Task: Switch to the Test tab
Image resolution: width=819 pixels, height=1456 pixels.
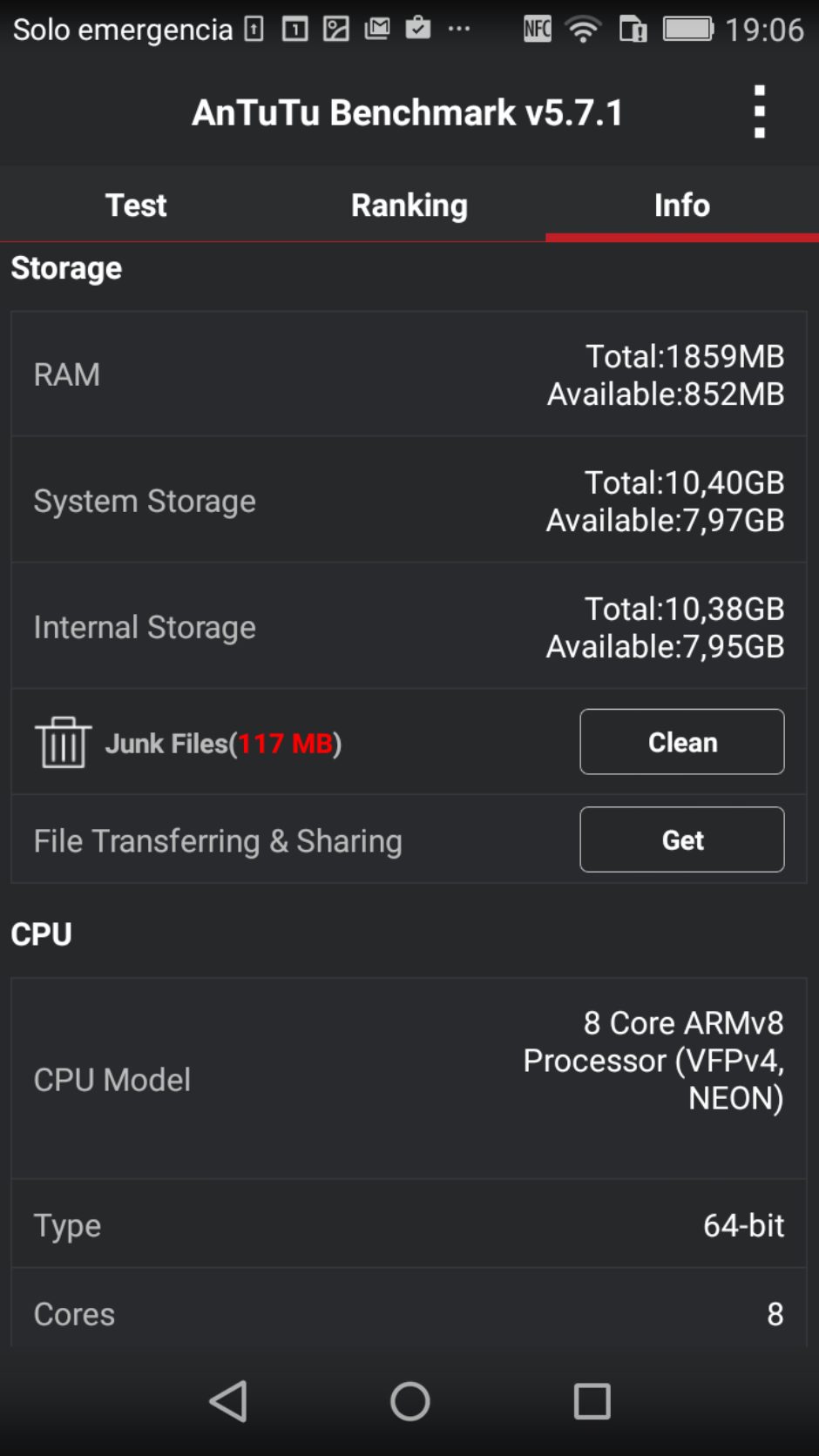Action: (x=136, y=206)
